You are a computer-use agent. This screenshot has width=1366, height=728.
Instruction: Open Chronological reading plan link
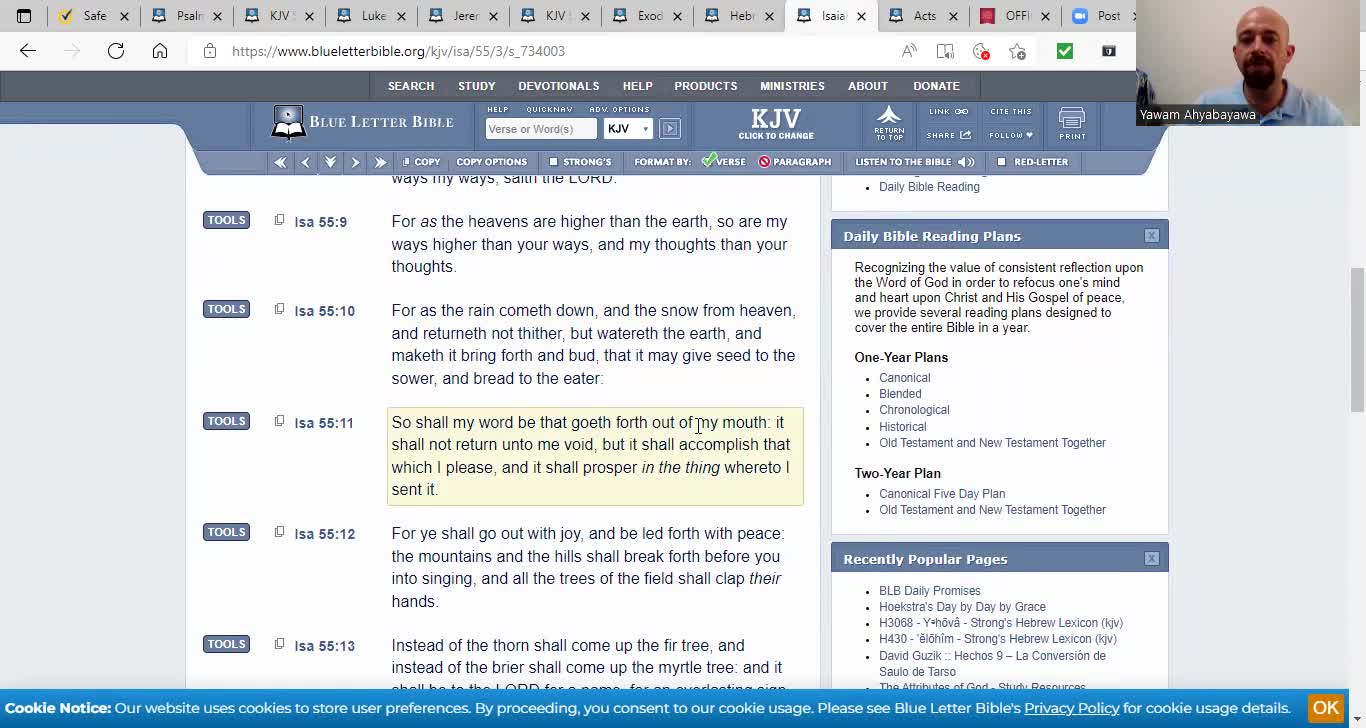click(x=914, y=410)
